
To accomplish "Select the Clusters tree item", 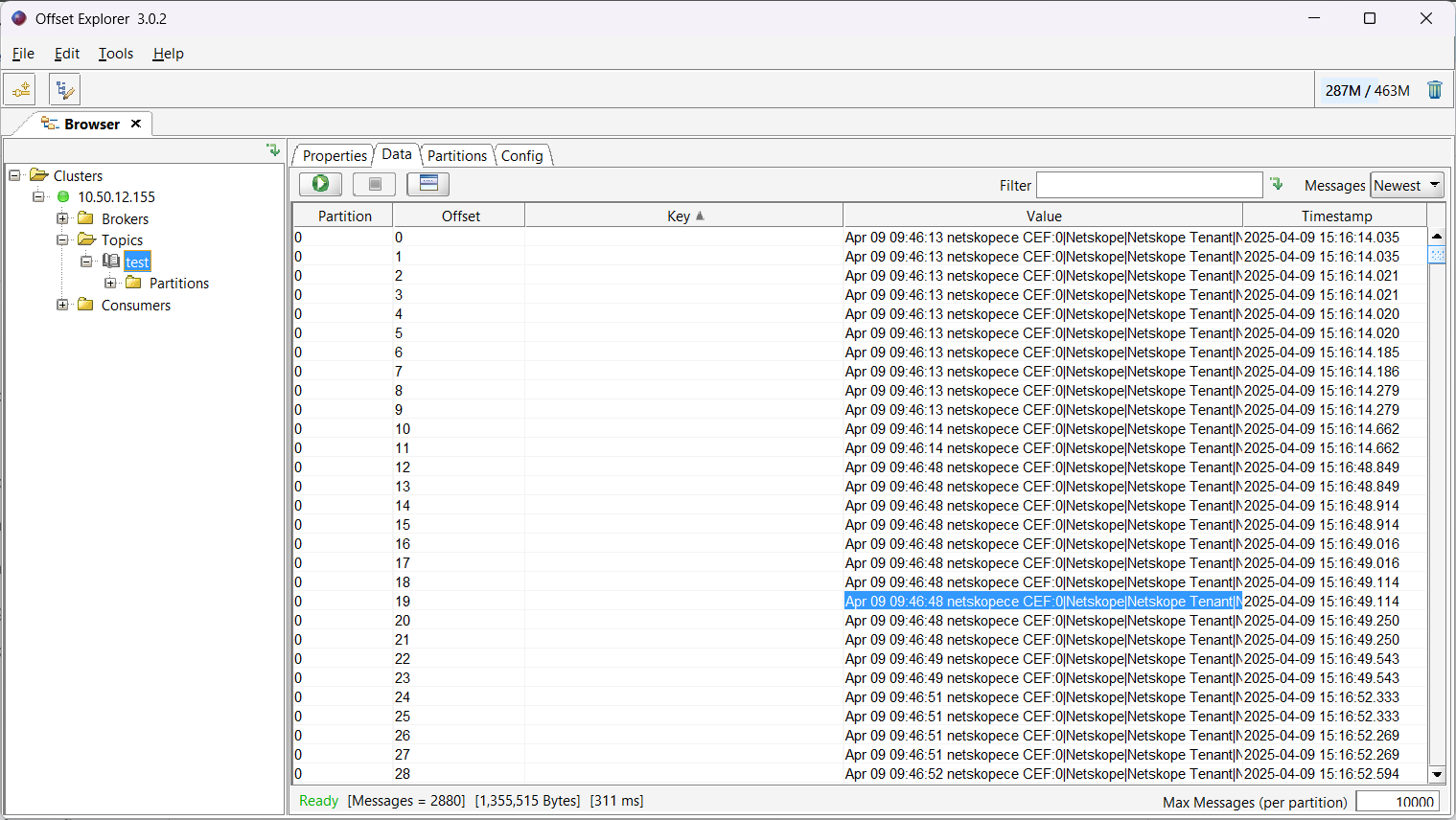I will (x=78, y=175).
